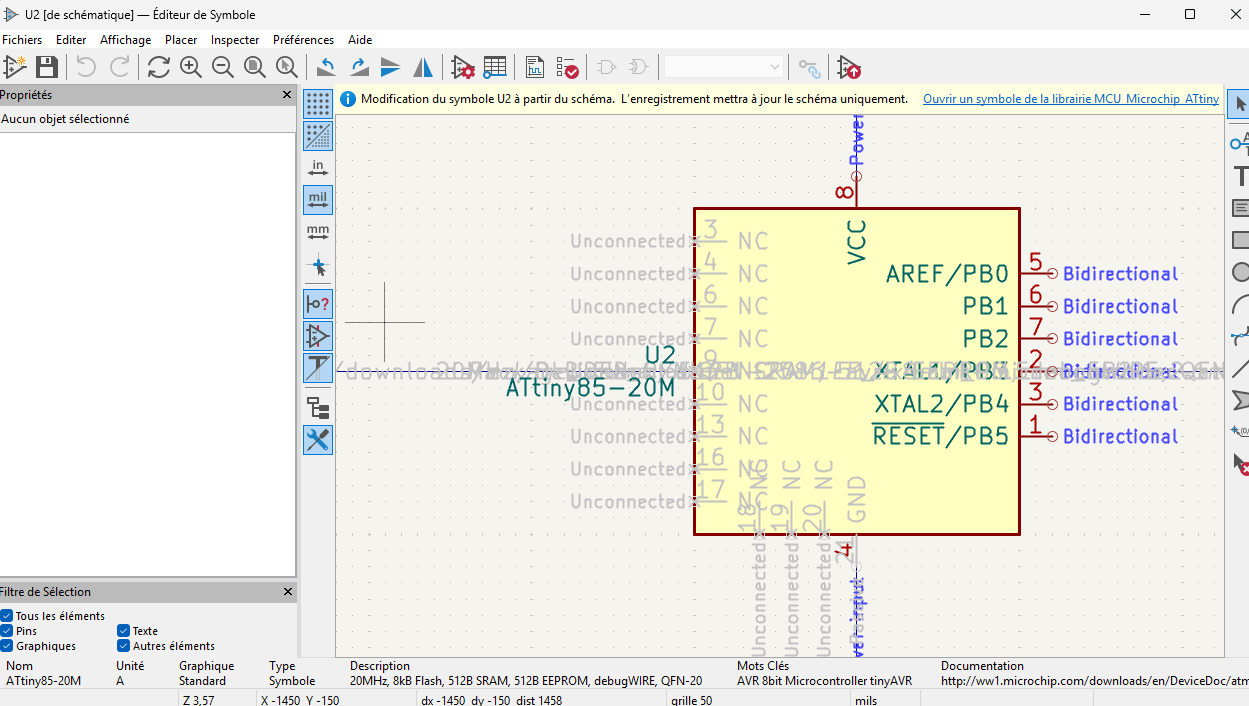Uncheck the Texte selection filter
Viewport: 1249px width, 706px height.
pos(124,631)
